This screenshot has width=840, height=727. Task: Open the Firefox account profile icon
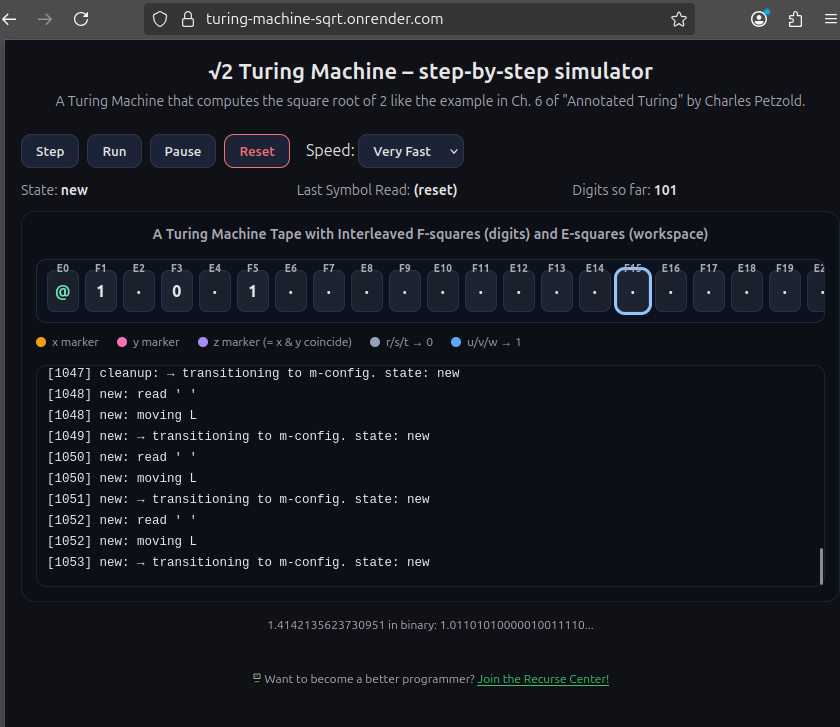point(760,19)
